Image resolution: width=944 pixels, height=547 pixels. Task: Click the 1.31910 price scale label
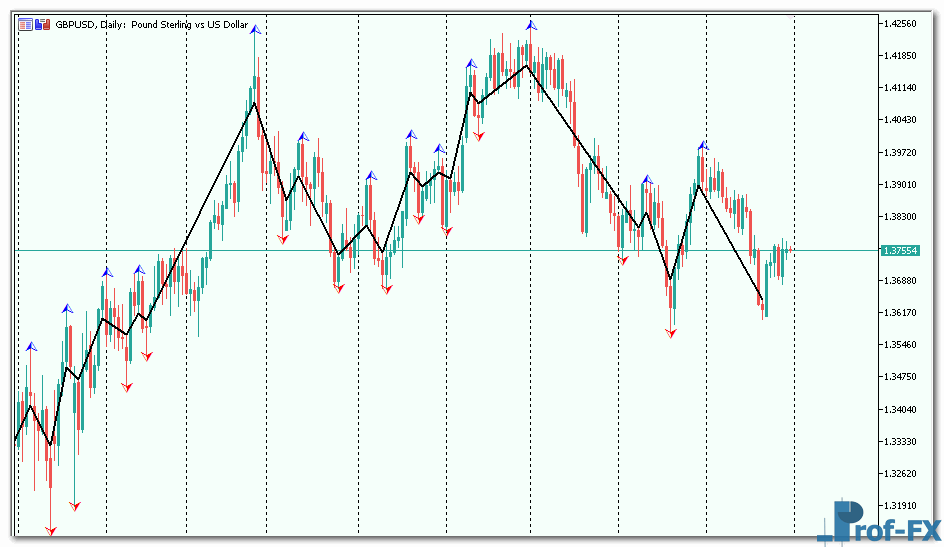point(901,505)
